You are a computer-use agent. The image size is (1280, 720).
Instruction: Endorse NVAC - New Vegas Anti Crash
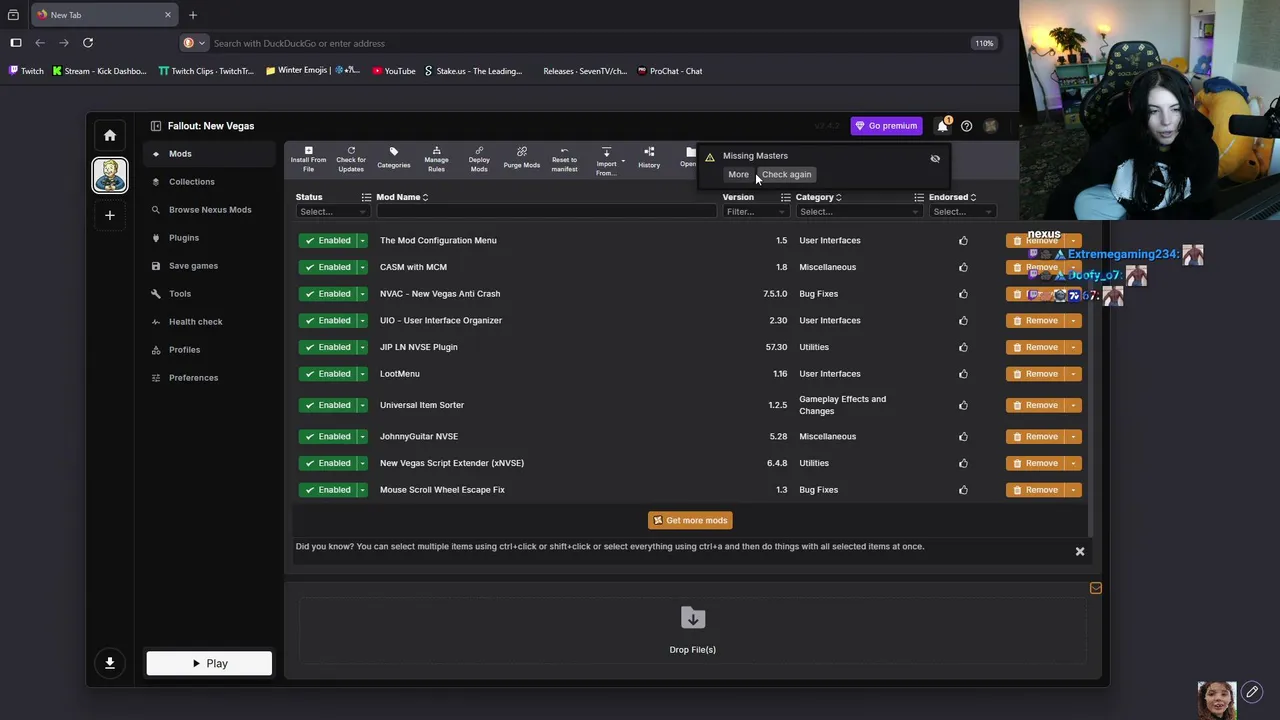(963, 294)
